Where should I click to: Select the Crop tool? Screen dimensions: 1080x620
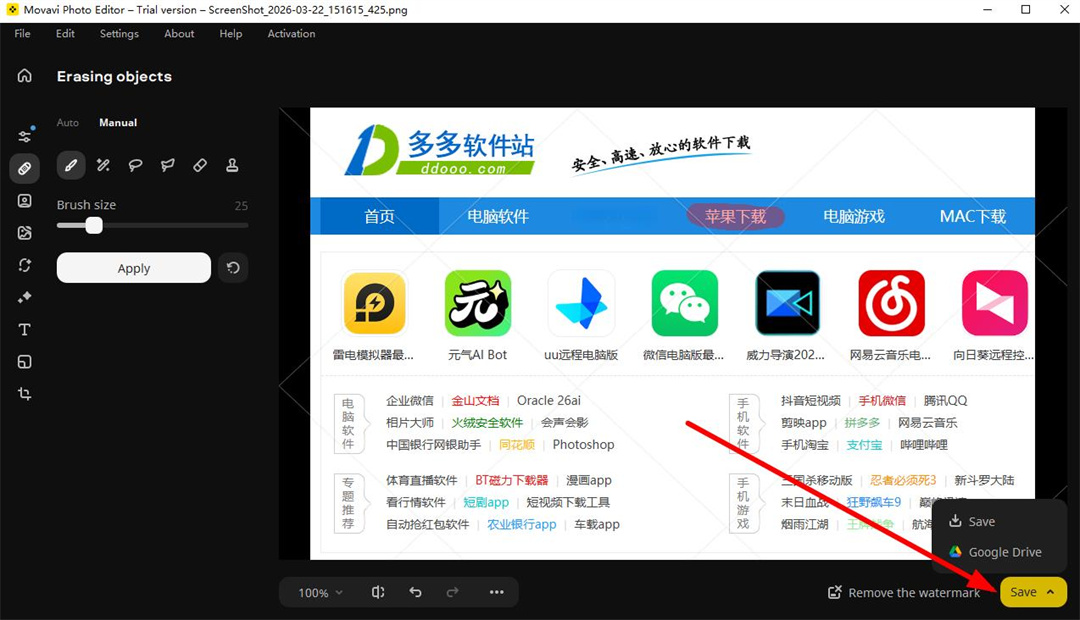click(25, 394)
